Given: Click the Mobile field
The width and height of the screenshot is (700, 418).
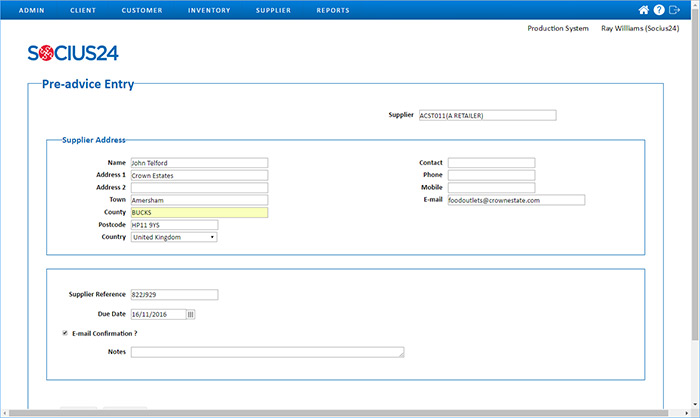Looking at the screenshot, I should (492, 188).
